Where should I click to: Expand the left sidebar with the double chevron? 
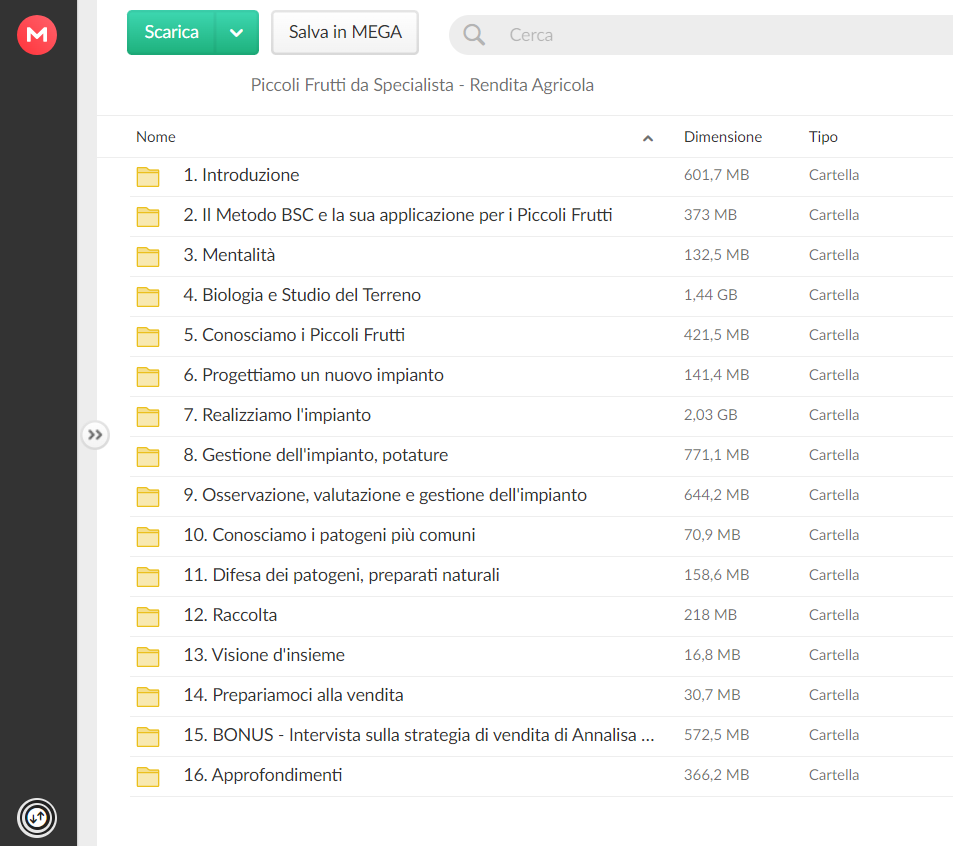pyautogui.click(x=95, y=435)
